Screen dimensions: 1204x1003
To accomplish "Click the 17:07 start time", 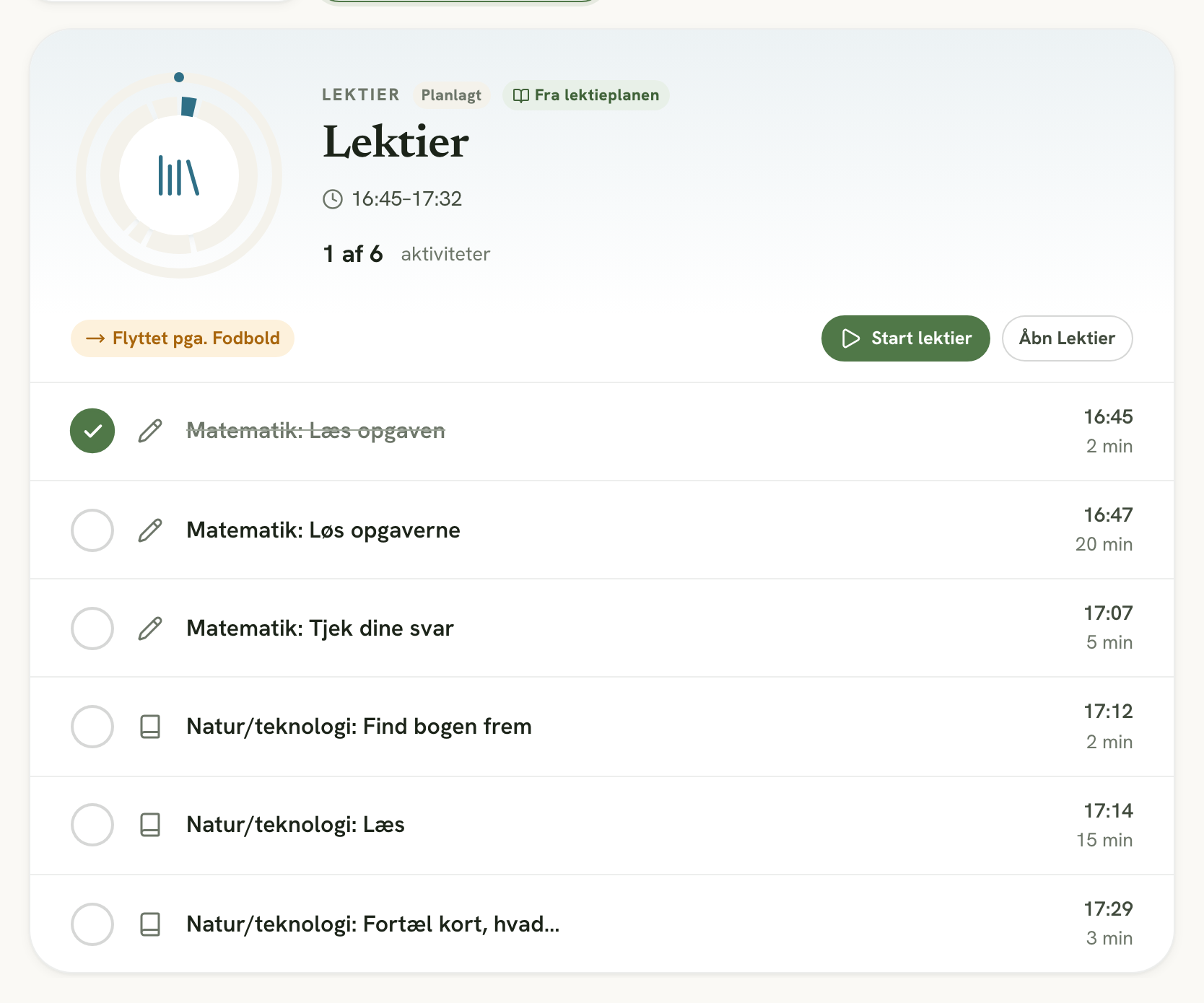I will point(1108,613).
